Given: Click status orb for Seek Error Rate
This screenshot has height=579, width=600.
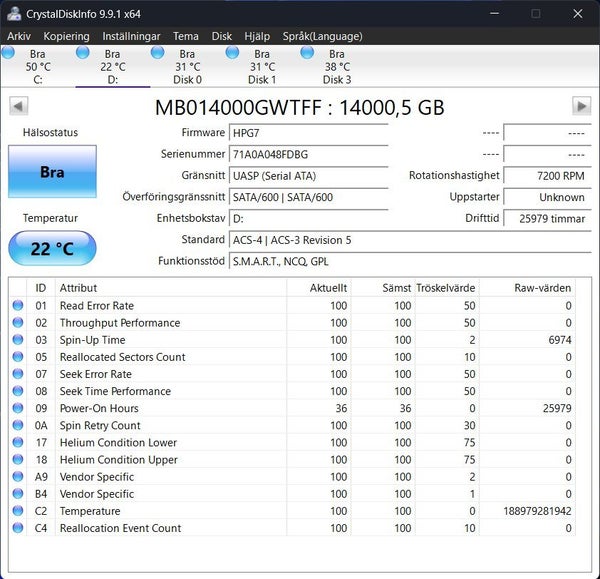Looking at the screenshot, I should coord(18,374).
